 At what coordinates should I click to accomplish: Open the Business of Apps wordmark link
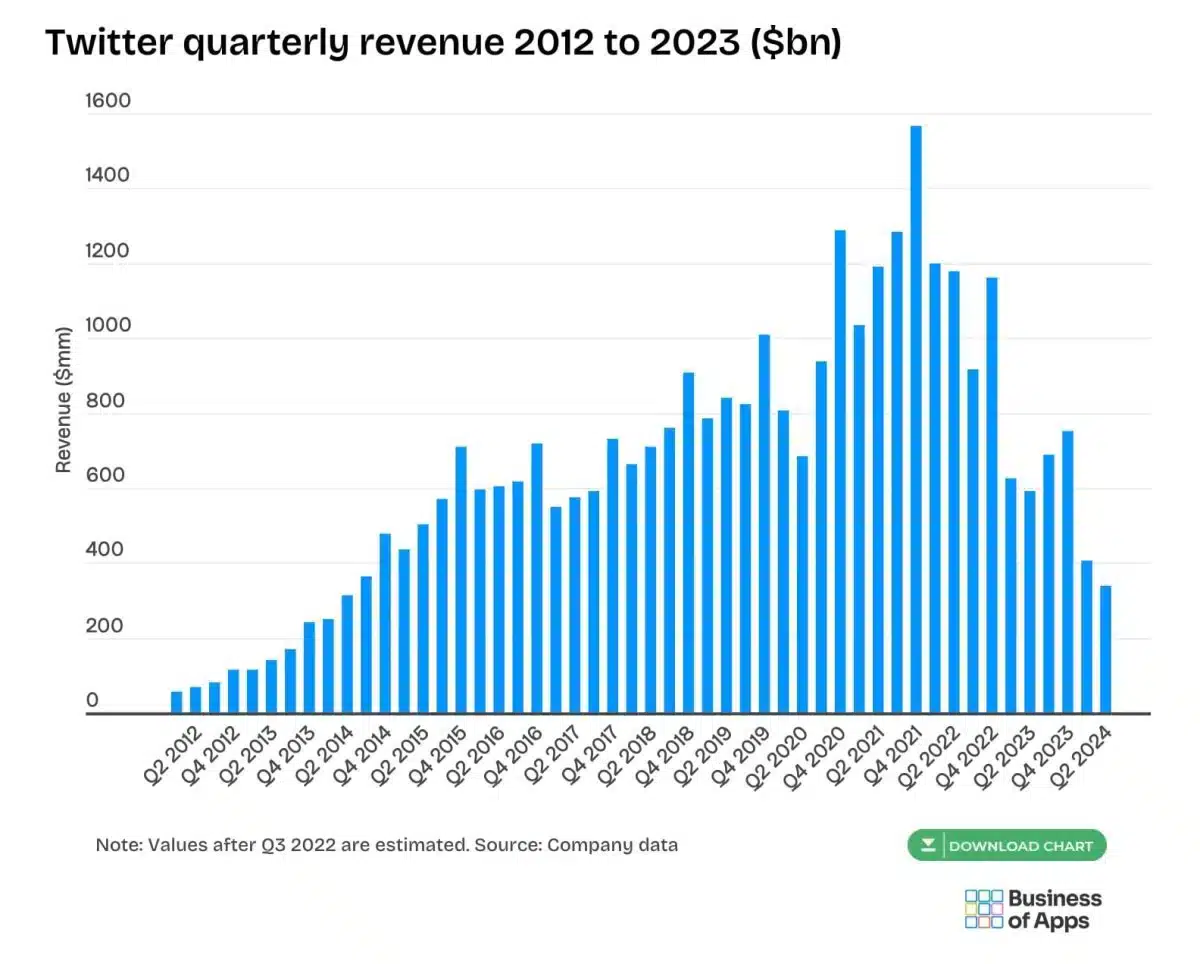click(x=1054, y=909)
